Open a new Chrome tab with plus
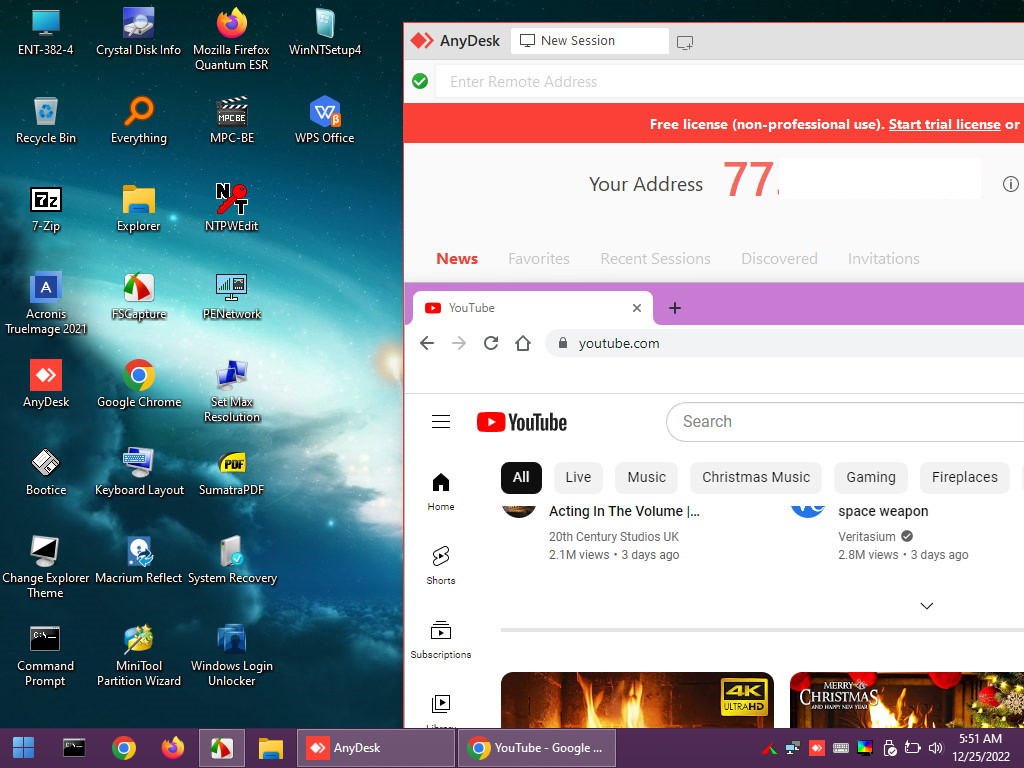This screenshot has width=1024, height=768. point(675,308)
